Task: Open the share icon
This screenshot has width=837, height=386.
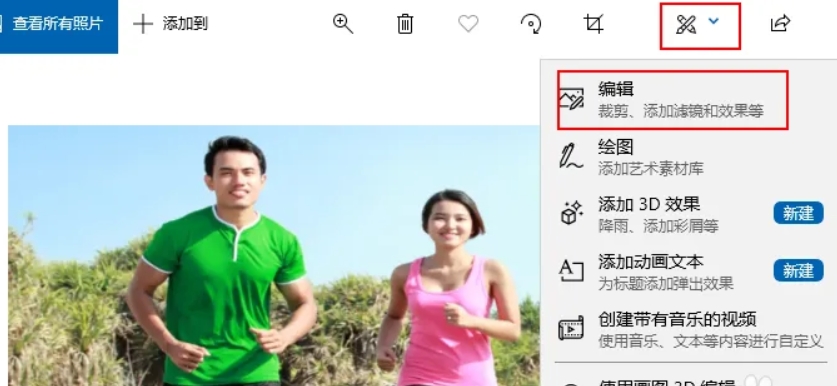Action: pos(780,24)
